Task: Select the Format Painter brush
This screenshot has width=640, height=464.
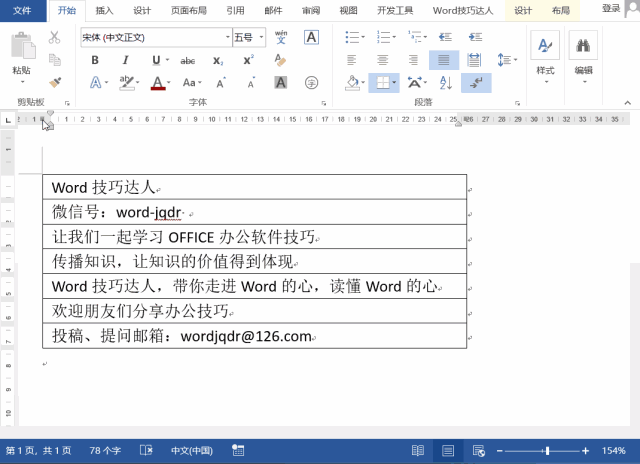Action: pos(55,82)
